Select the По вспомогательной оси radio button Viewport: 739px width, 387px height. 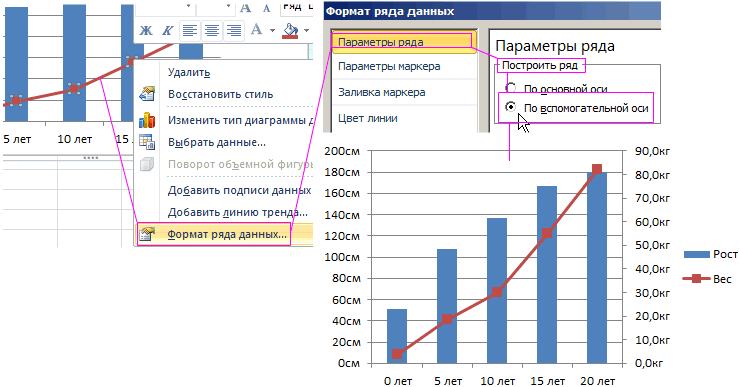click(511, 107)
